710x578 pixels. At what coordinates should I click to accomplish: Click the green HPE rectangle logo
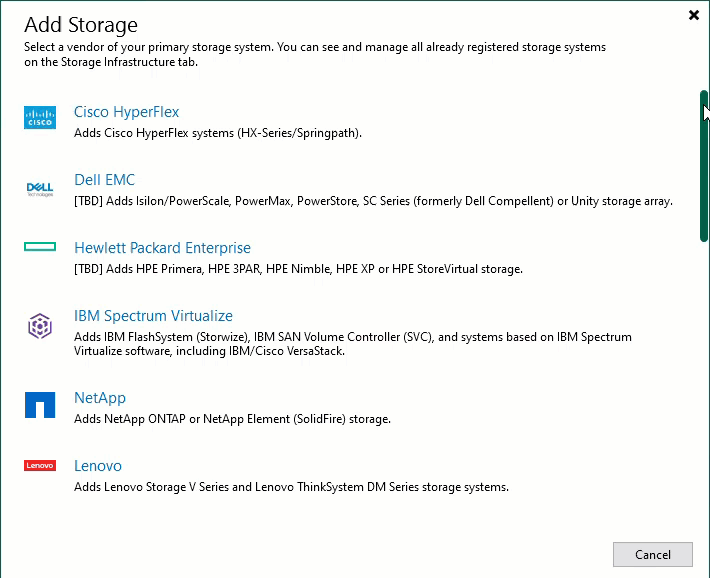[x=40, y=246]
